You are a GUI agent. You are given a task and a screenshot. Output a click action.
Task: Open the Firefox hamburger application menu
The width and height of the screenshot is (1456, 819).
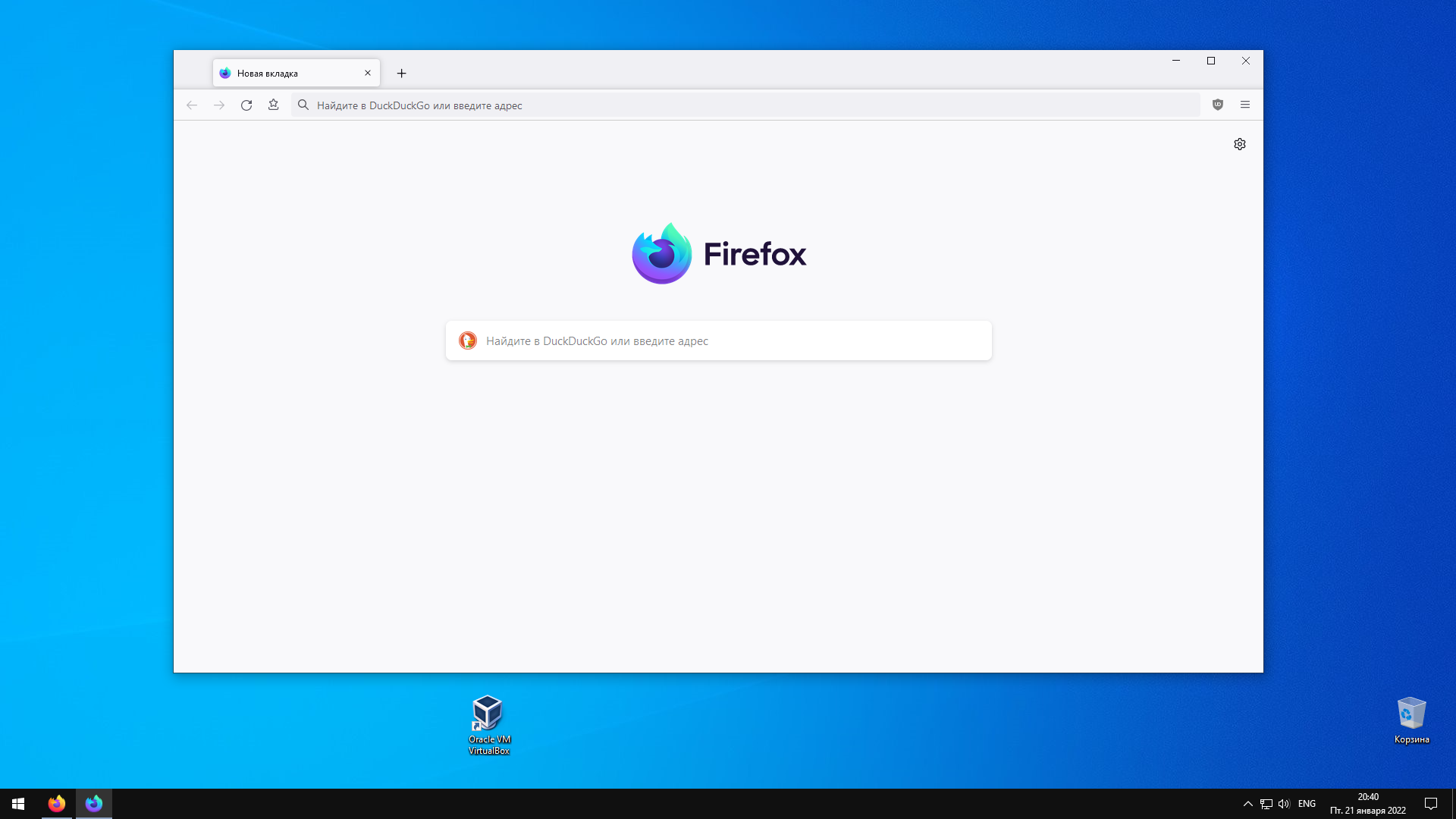pyautogui.click(x=1245, y=105)
